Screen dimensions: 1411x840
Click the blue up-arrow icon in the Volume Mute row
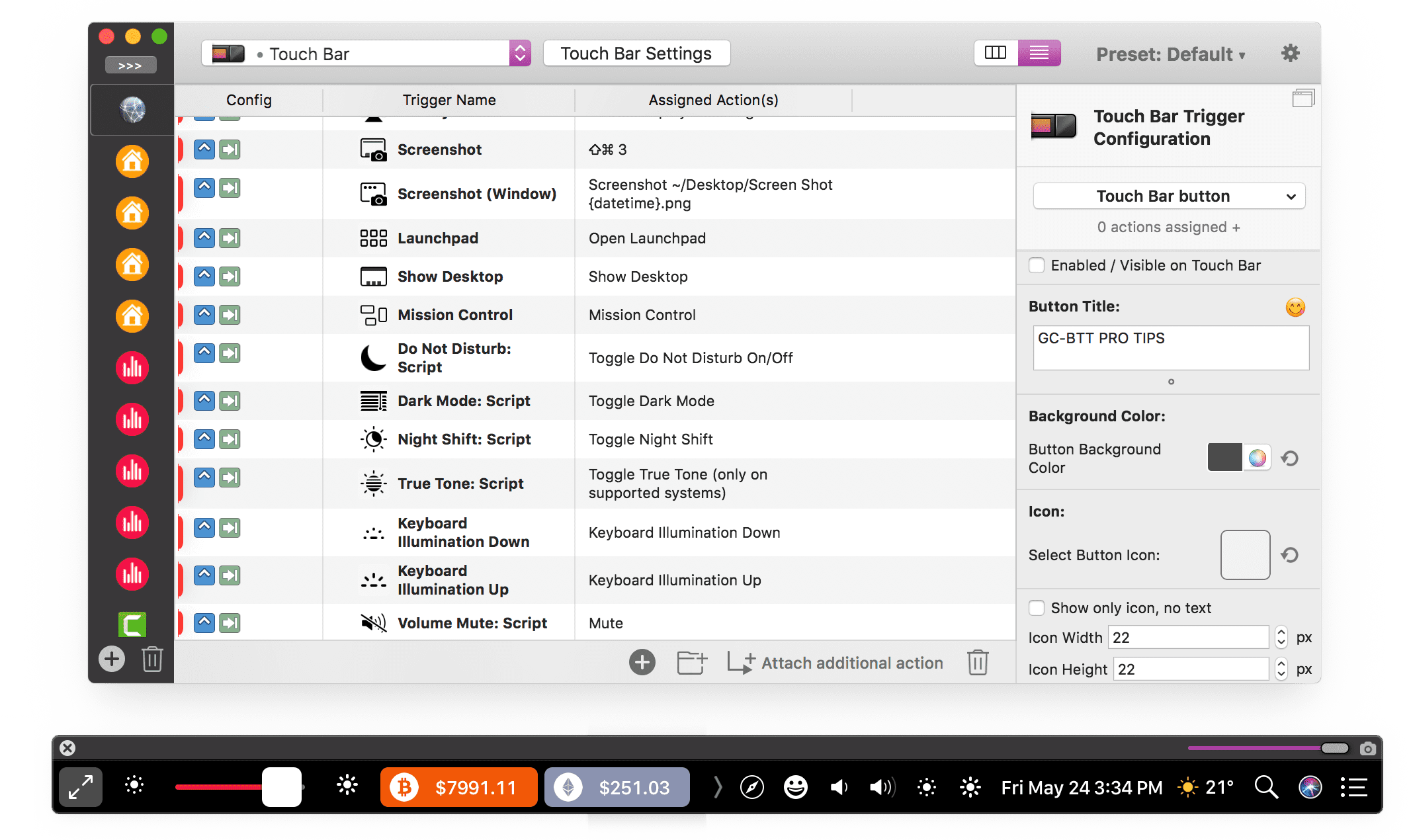coord(204,623)
